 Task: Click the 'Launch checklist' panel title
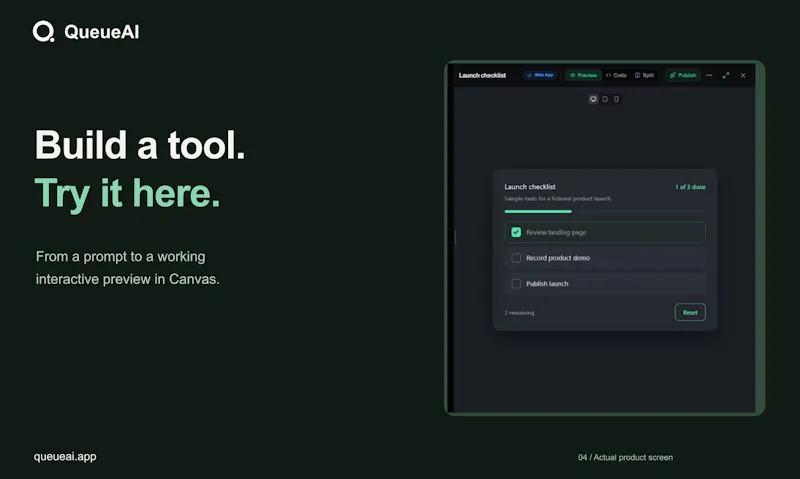coord(482,75)
